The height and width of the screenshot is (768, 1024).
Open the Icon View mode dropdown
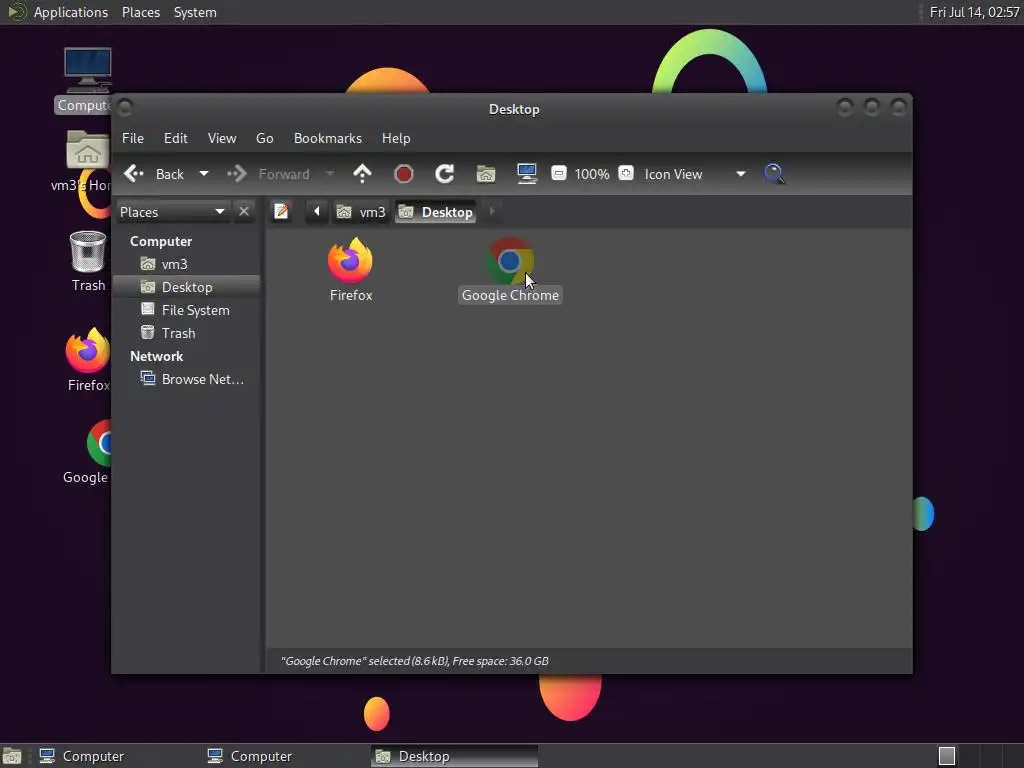[695, 174]
